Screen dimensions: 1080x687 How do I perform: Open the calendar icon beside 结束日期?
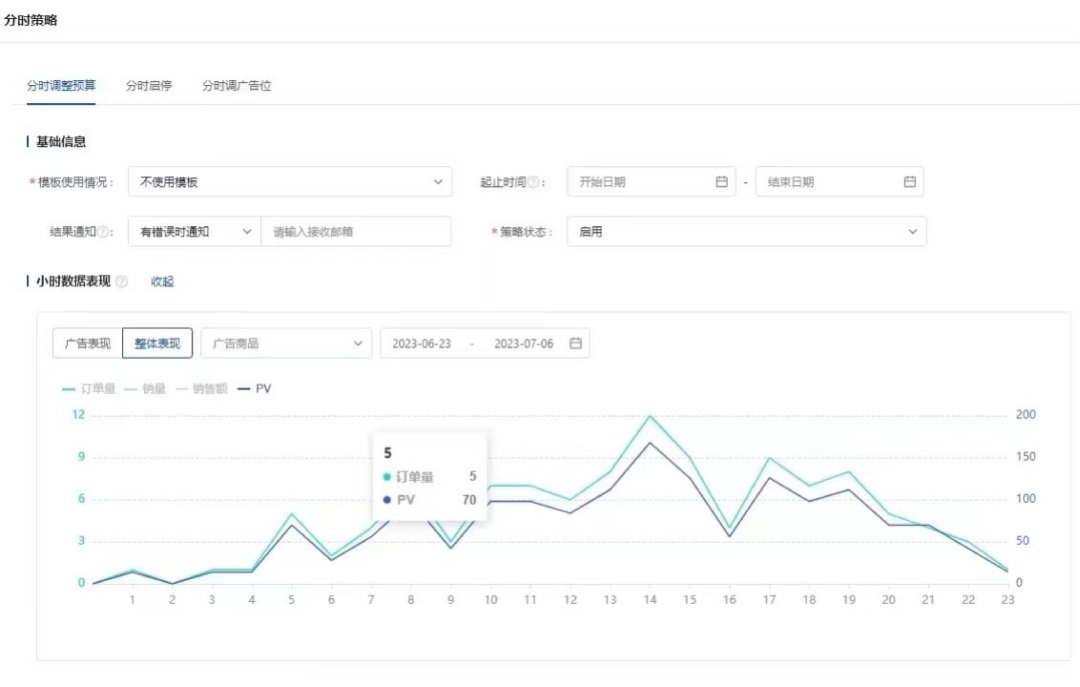tap(908, 181)
